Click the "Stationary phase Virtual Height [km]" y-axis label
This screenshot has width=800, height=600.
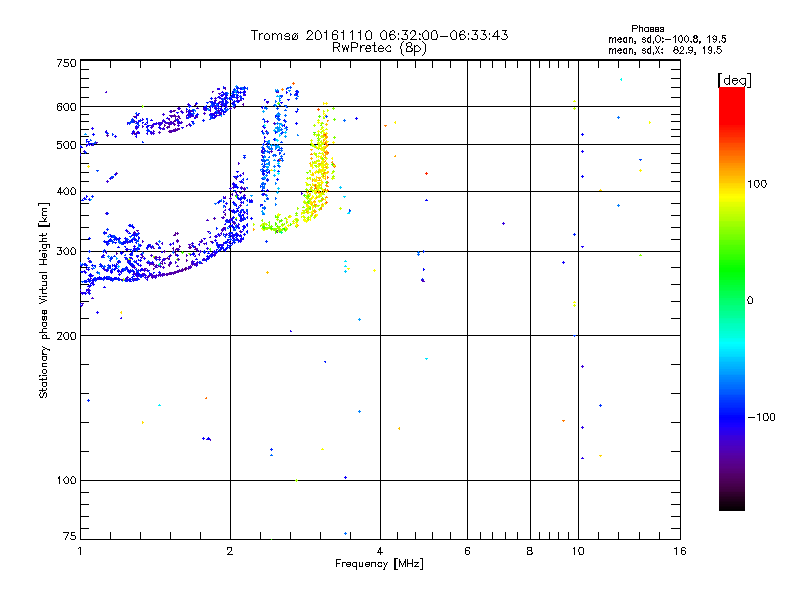pos(44,300)
